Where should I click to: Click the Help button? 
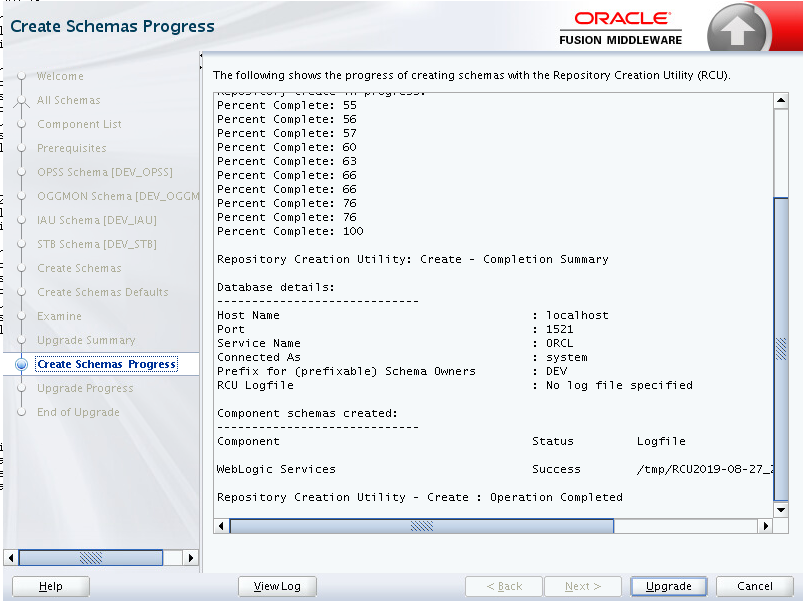(50, 586)
